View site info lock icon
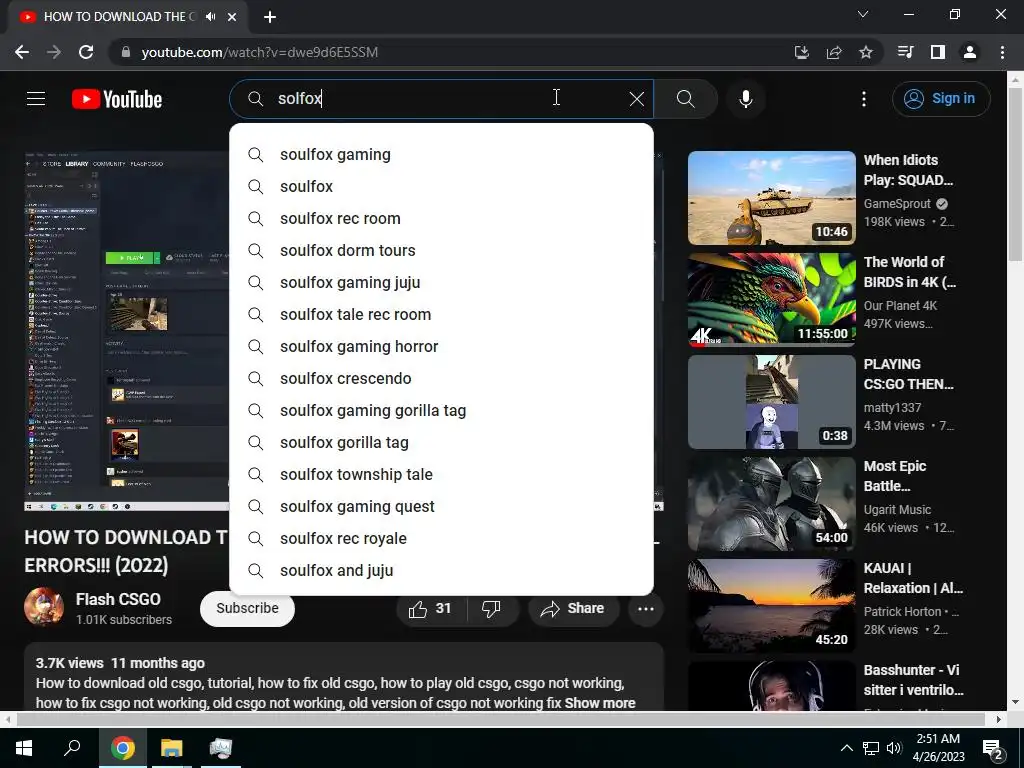The image size is (1024, 768). point(126,52)
